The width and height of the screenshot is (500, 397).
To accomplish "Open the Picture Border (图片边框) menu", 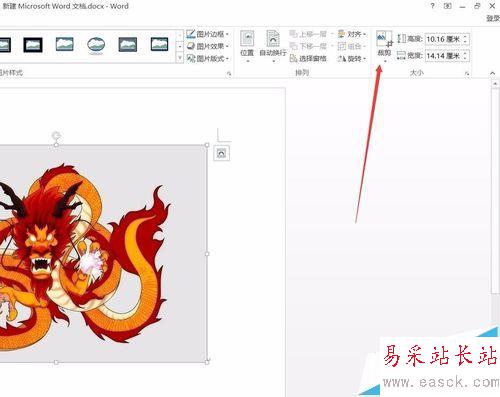I will [208, 34].
